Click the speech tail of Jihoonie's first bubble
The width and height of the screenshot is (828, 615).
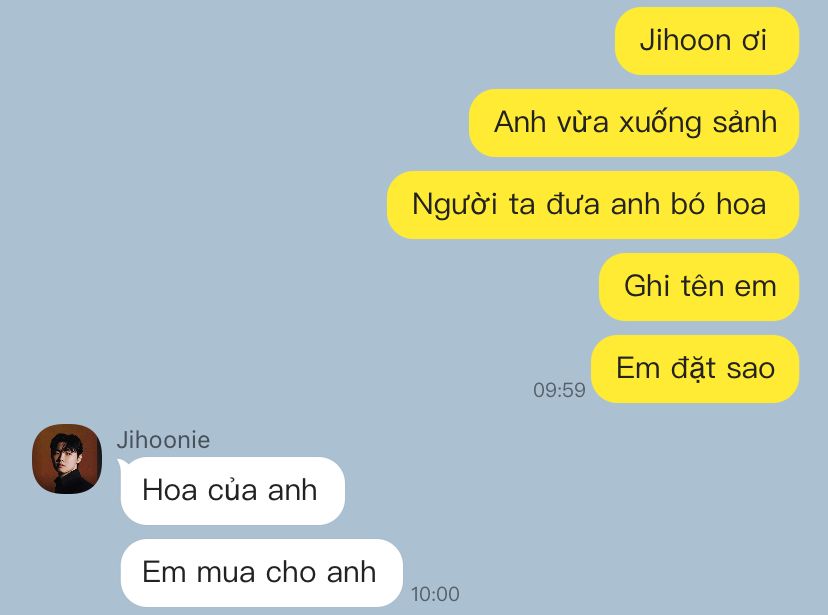point(123,465)
